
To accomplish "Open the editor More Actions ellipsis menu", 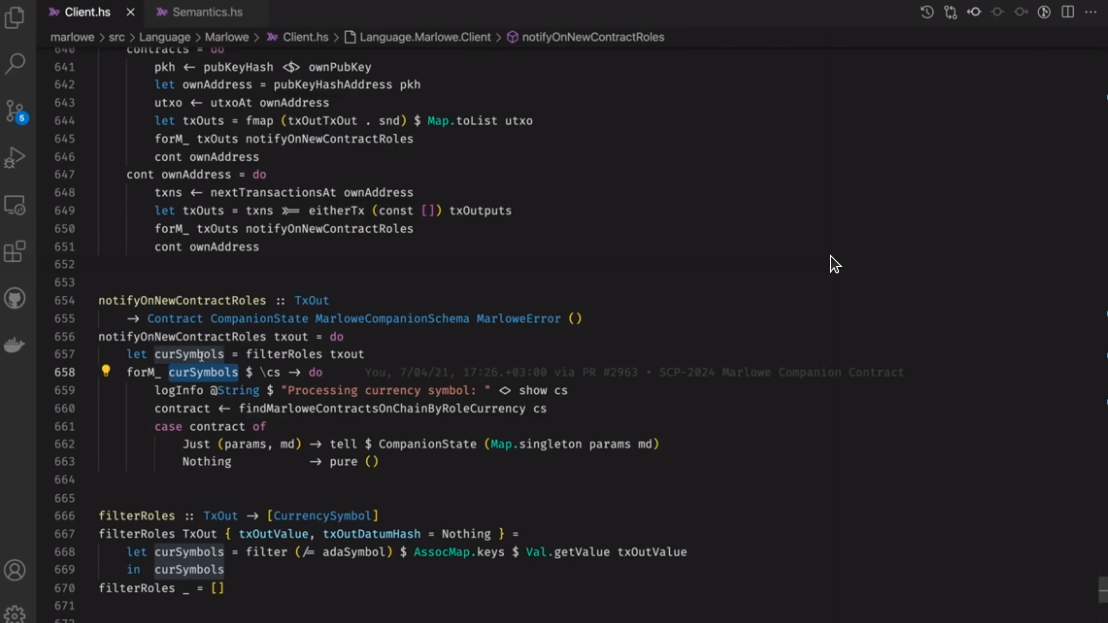I will coord(1091,12).
